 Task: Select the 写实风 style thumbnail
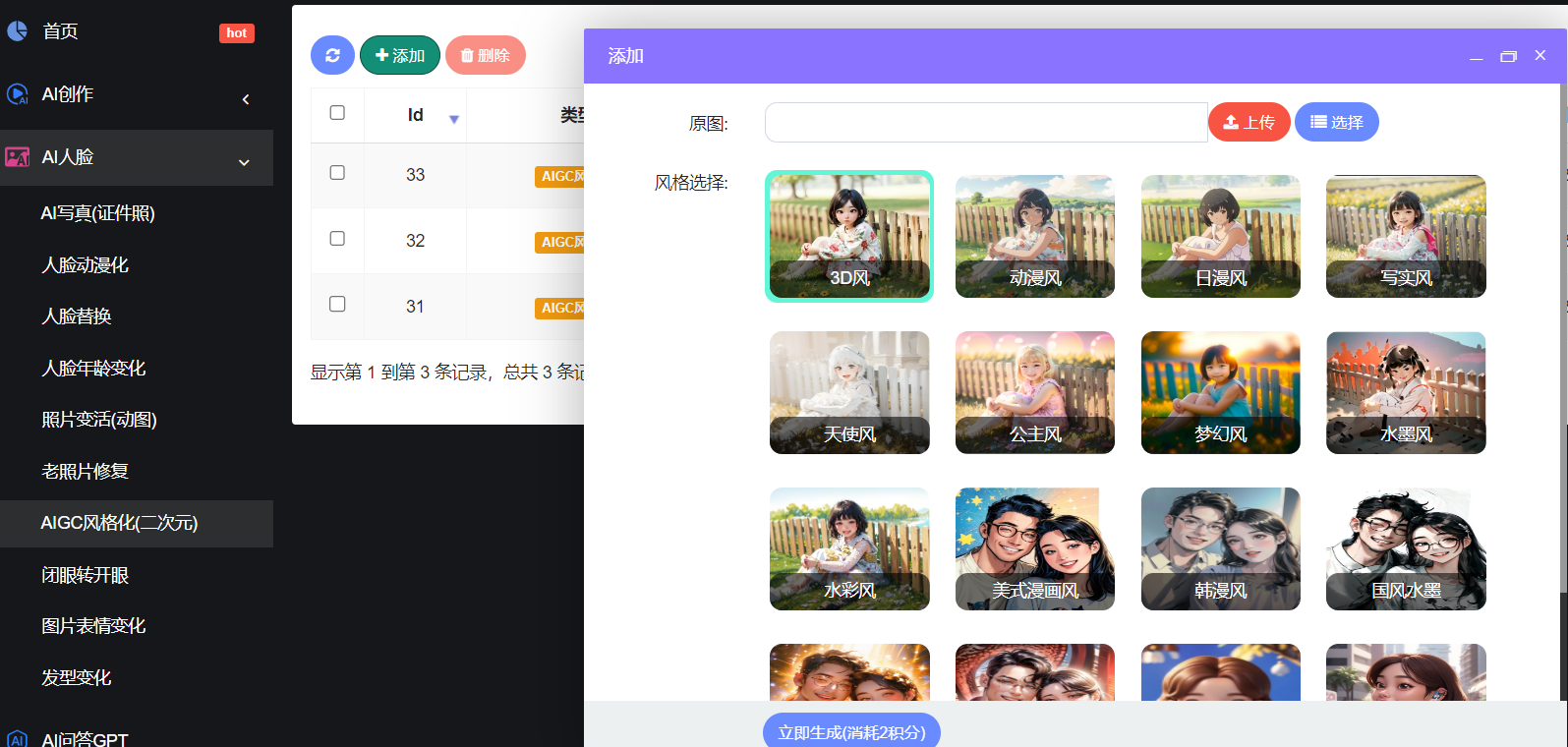click(1406, 236)
